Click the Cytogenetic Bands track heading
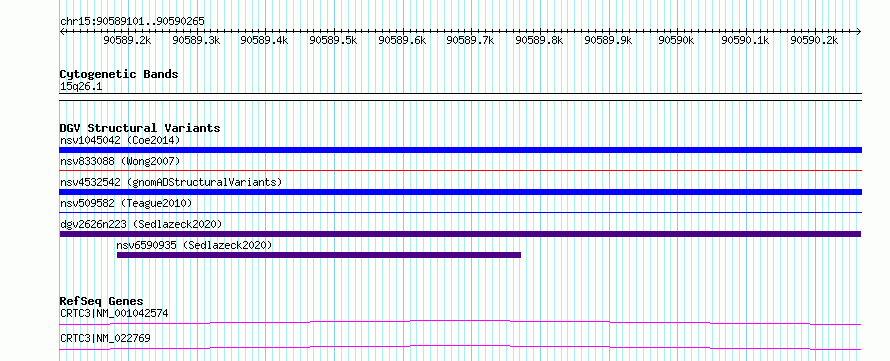 (x=119, y=74)
